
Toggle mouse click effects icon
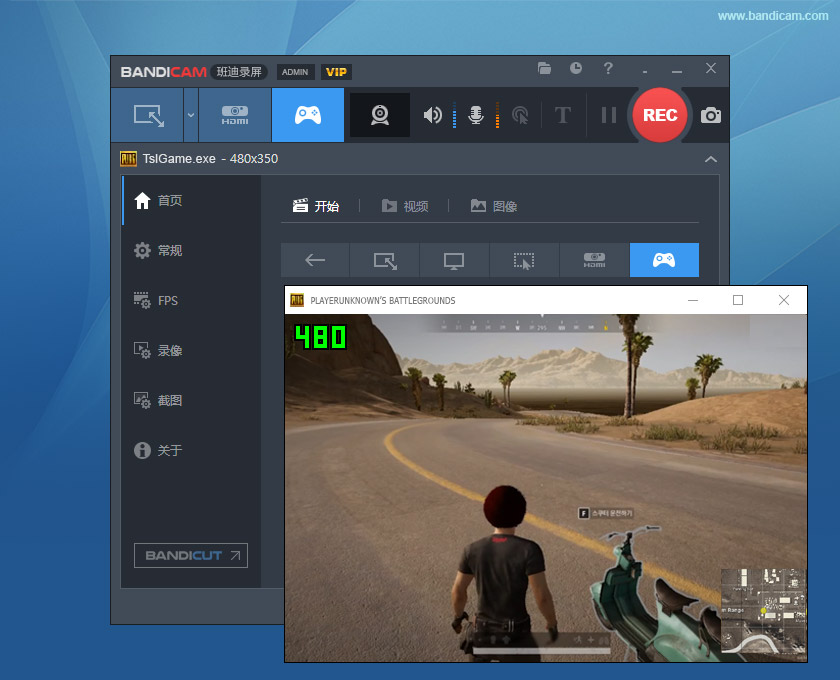coord(520,115)
